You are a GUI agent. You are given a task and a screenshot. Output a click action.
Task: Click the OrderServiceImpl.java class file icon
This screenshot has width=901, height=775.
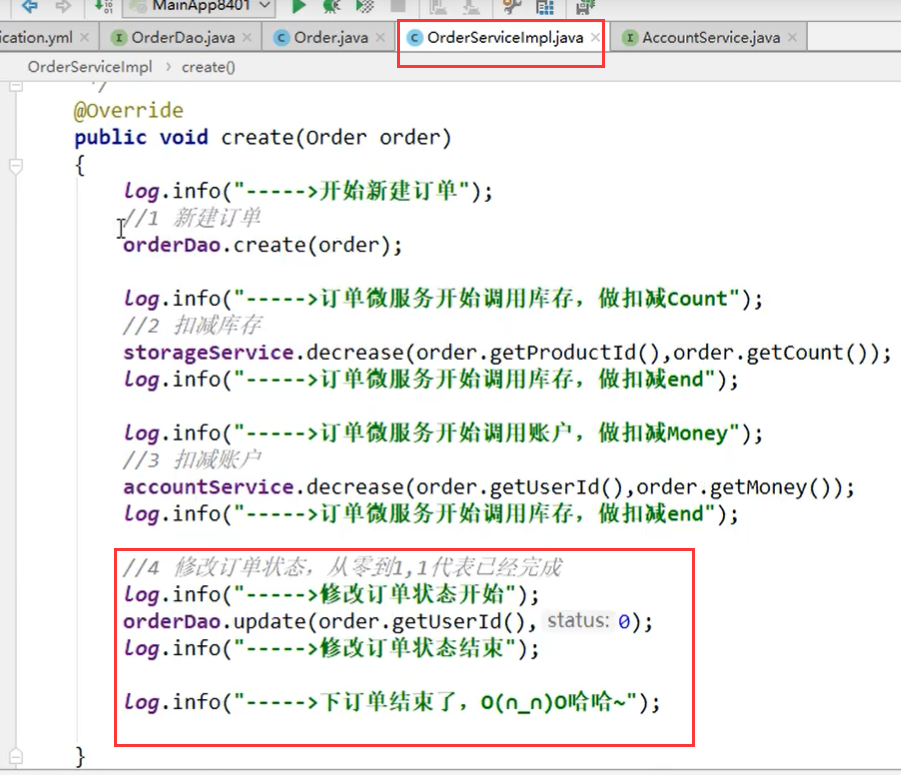point(414,38)
